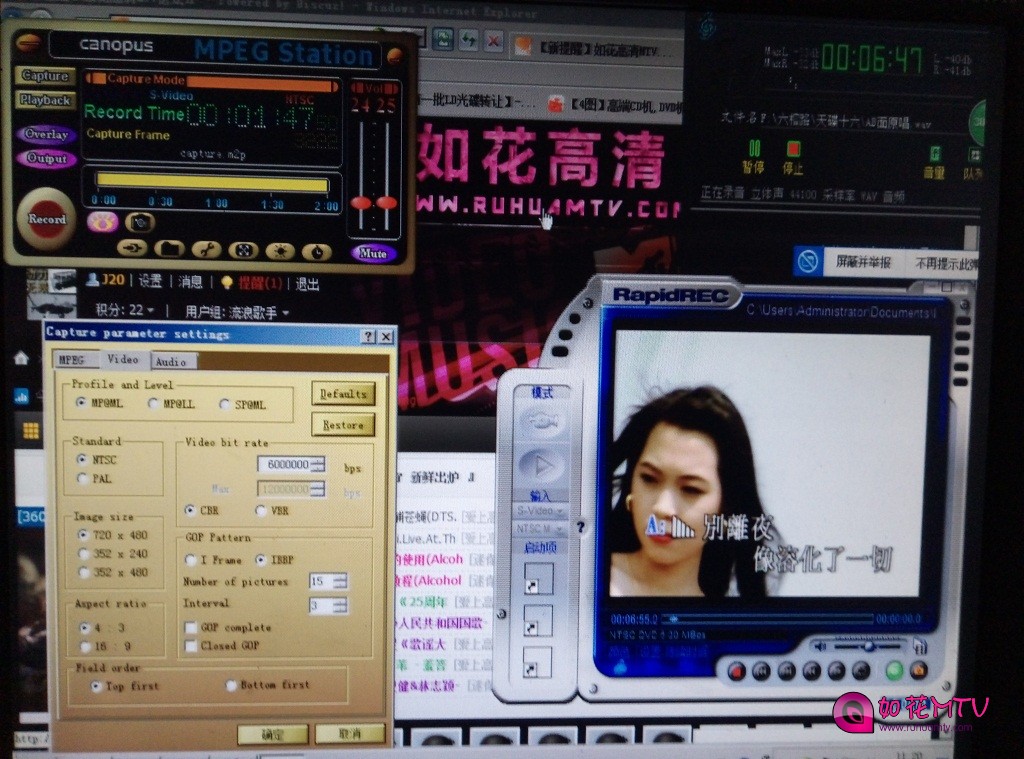Open the NTSC M standard dropdown in RapidREC
Image resolution: width=1024 pixels, height=759 pixels.
coord(540,528)
